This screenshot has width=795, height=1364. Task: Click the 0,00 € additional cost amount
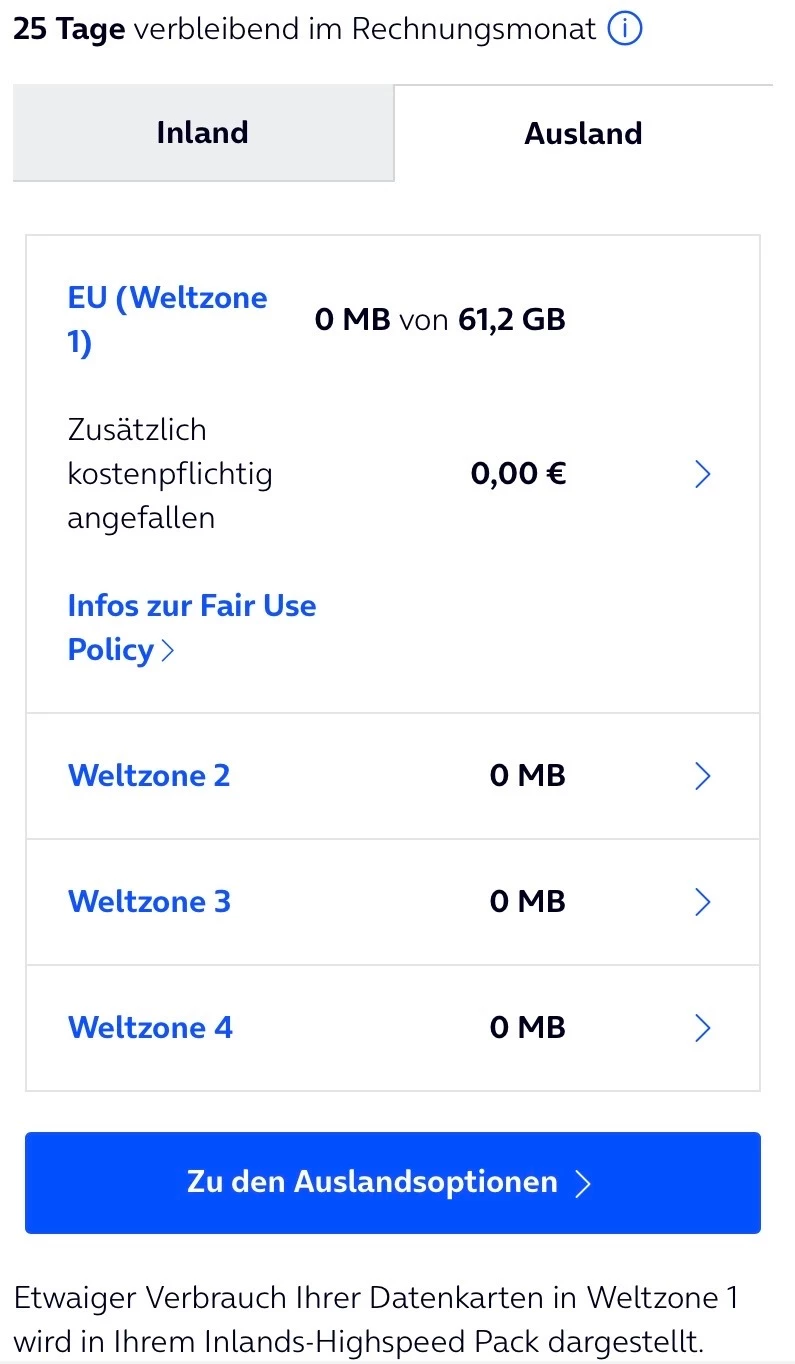[518, 473]
